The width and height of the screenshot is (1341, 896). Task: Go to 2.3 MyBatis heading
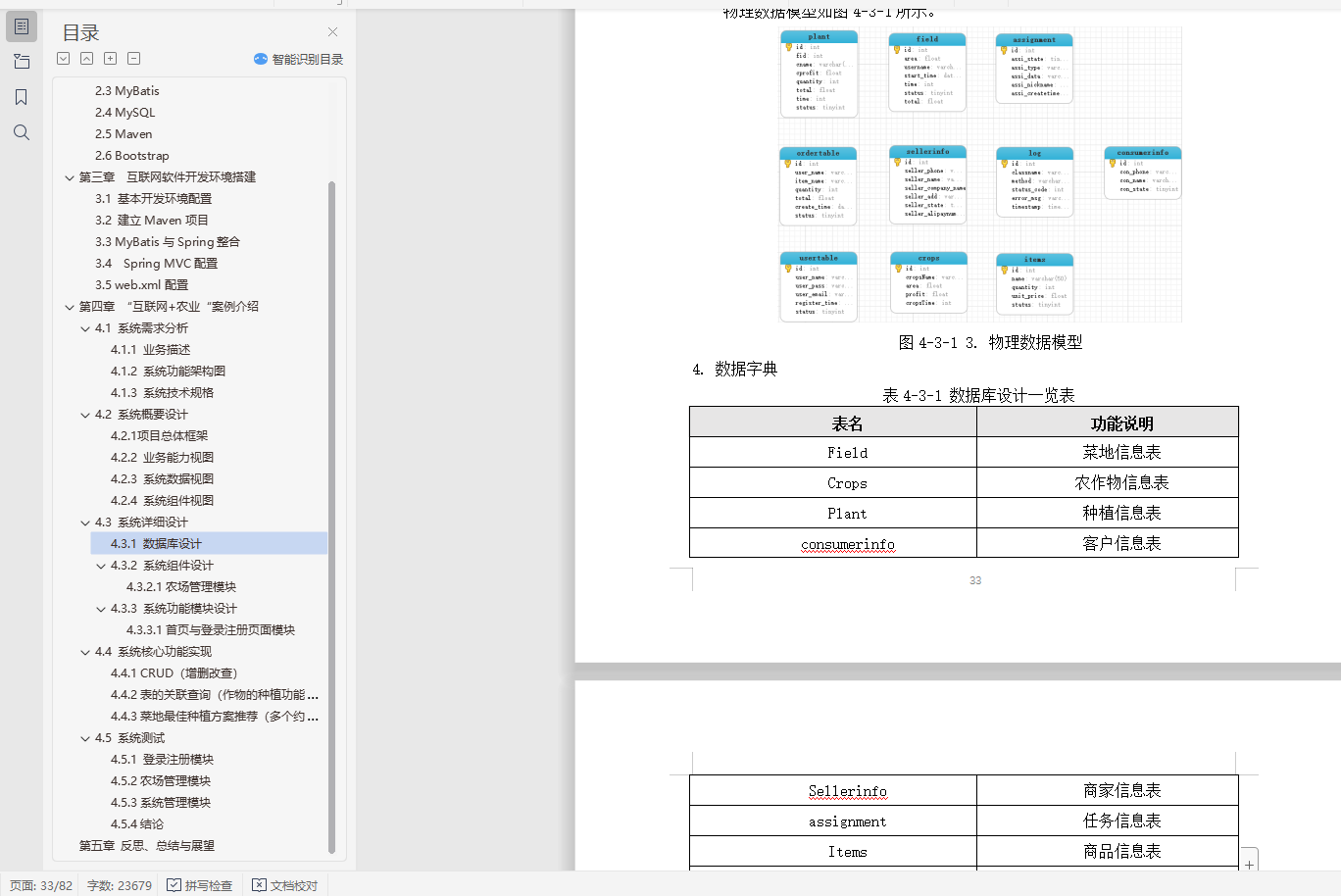click(x=126, y=91)
